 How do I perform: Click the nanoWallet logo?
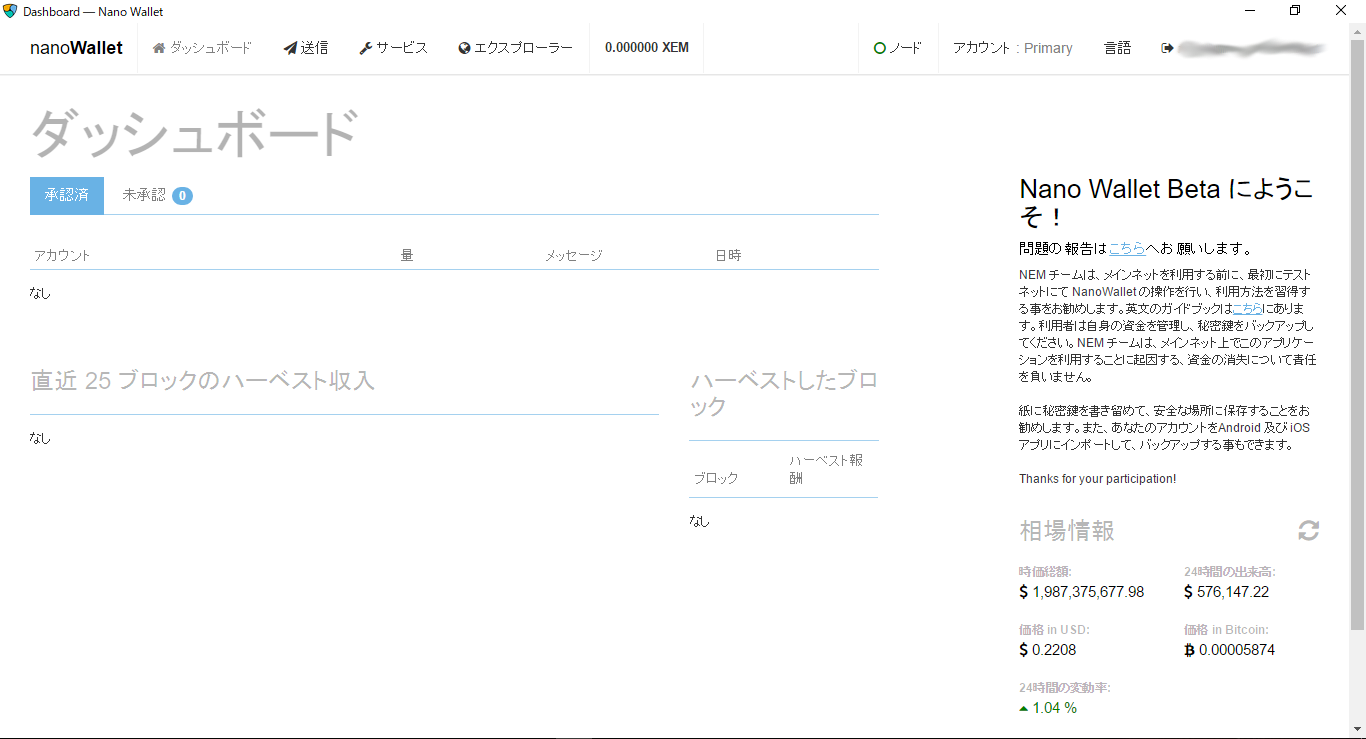(76, 48)
